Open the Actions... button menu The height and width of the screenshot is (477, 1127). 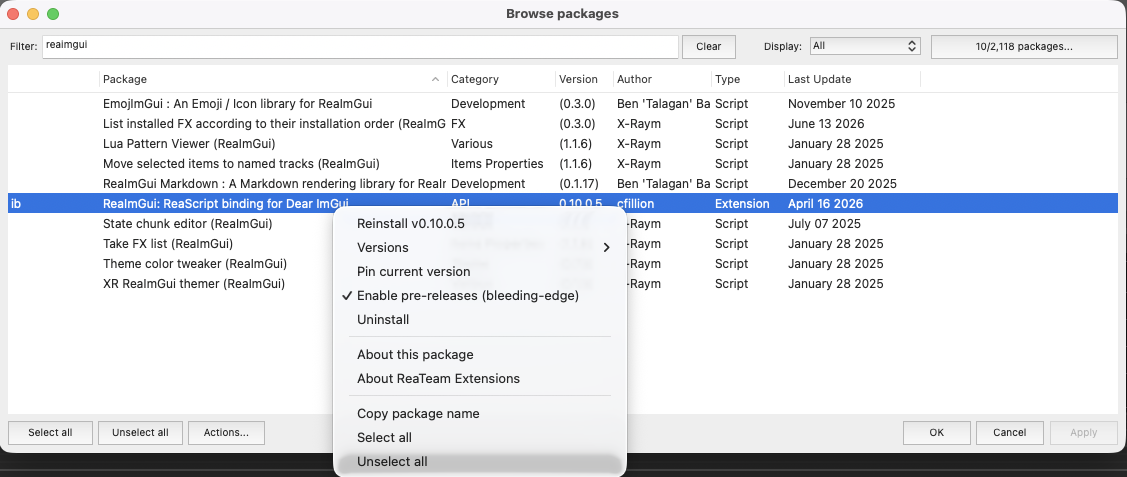click(x=226, y=432)
